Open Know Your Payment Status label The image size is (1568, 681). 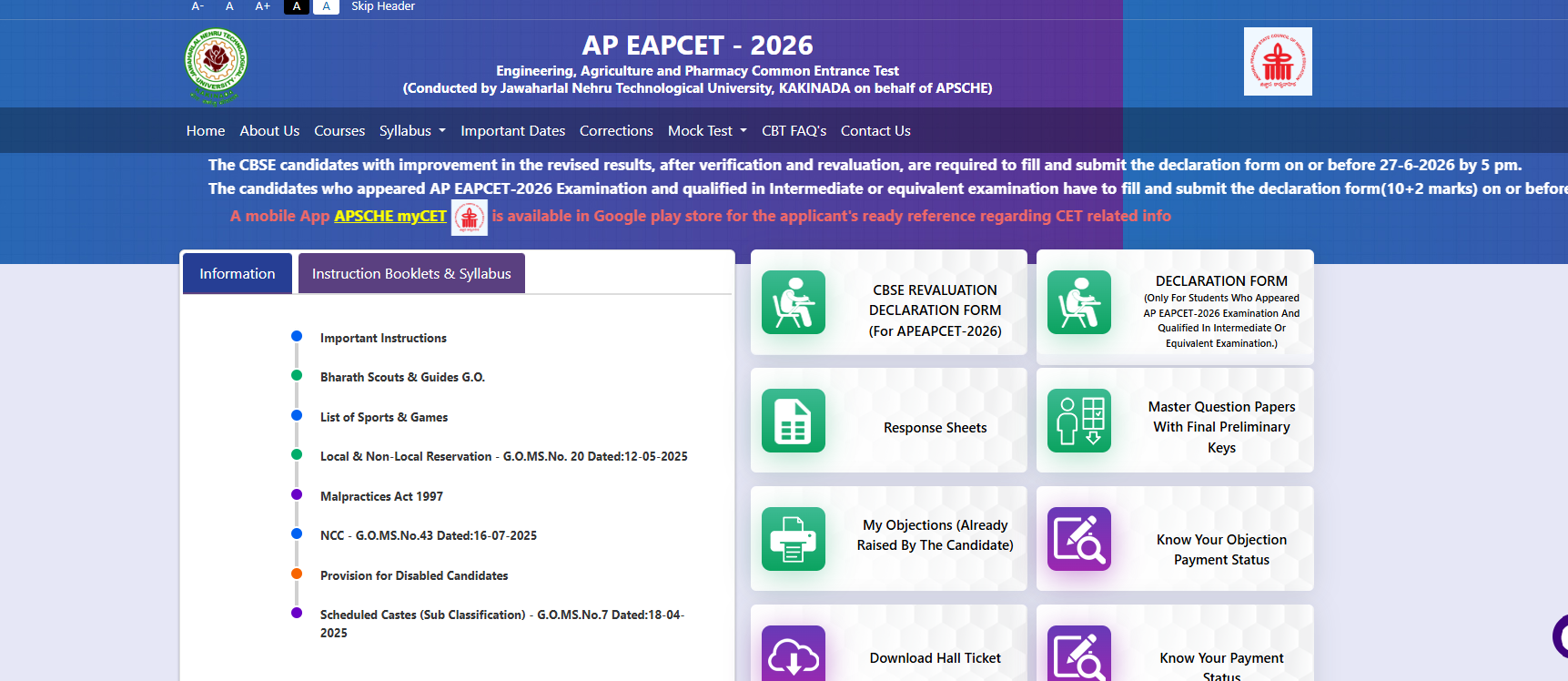tap(1221, 666)
